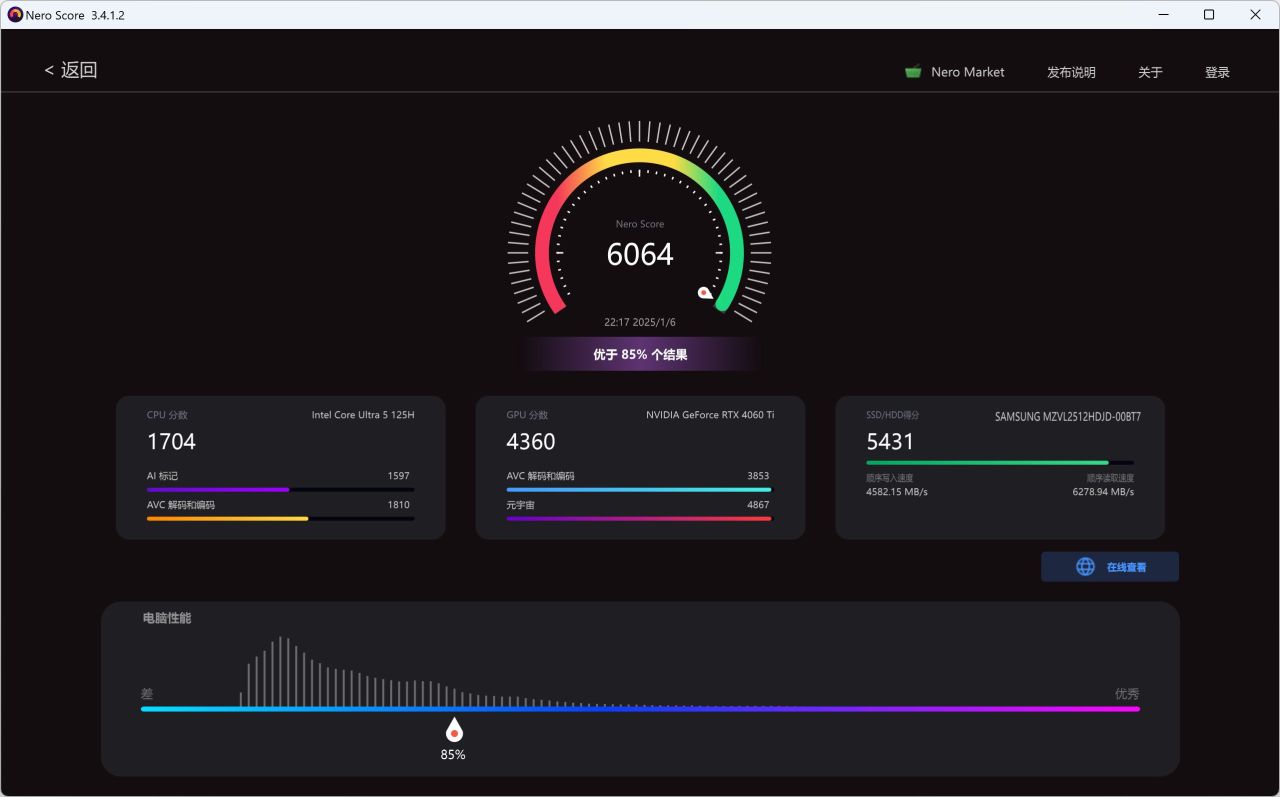The height and width of the screenshot is (797, 1280).
Task: Click the 在线查看 view online button
Action: [x=1110, y=567]
